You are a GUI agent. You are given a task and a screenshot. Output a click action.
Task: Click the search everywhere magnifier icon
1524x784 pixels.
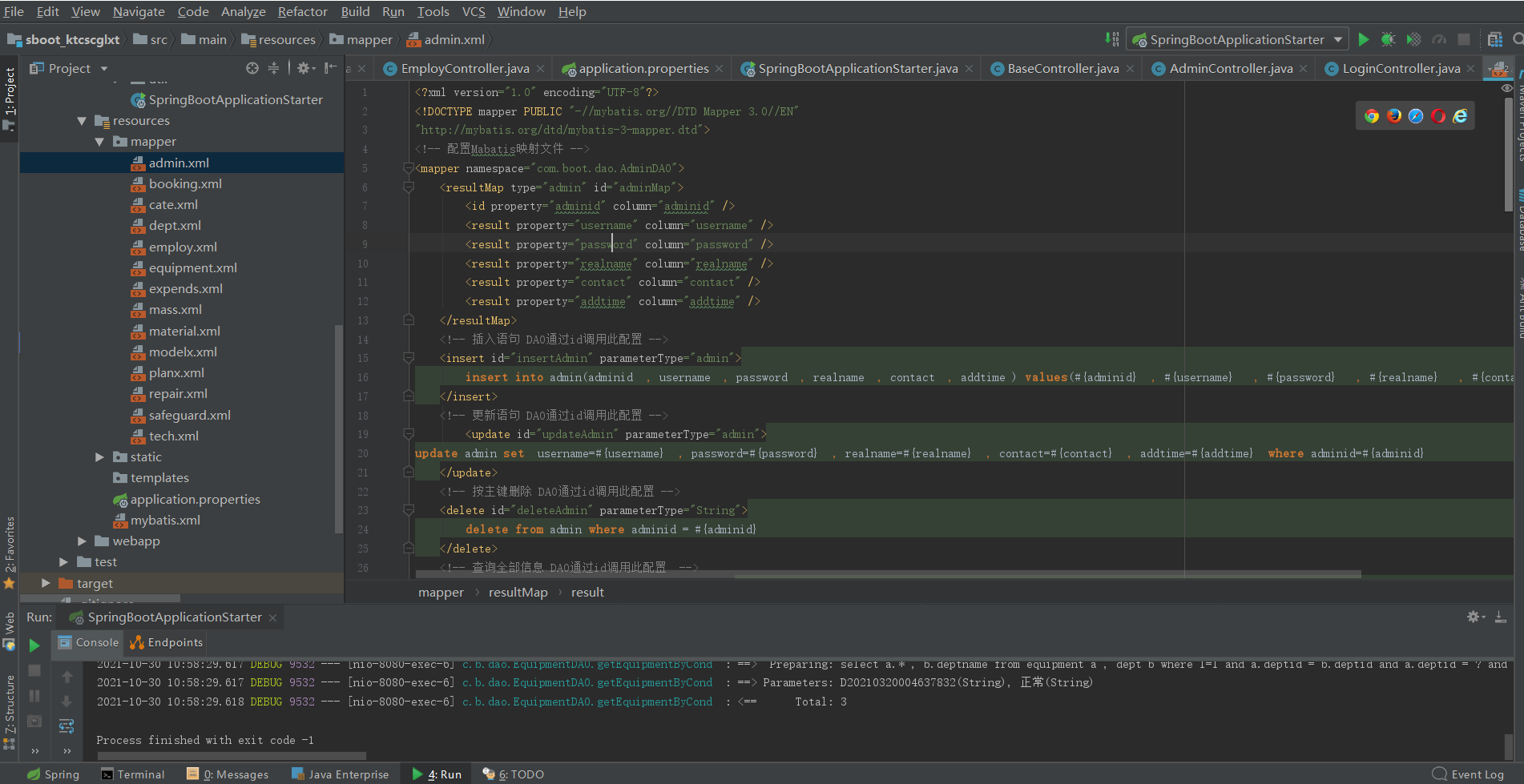1517,39
